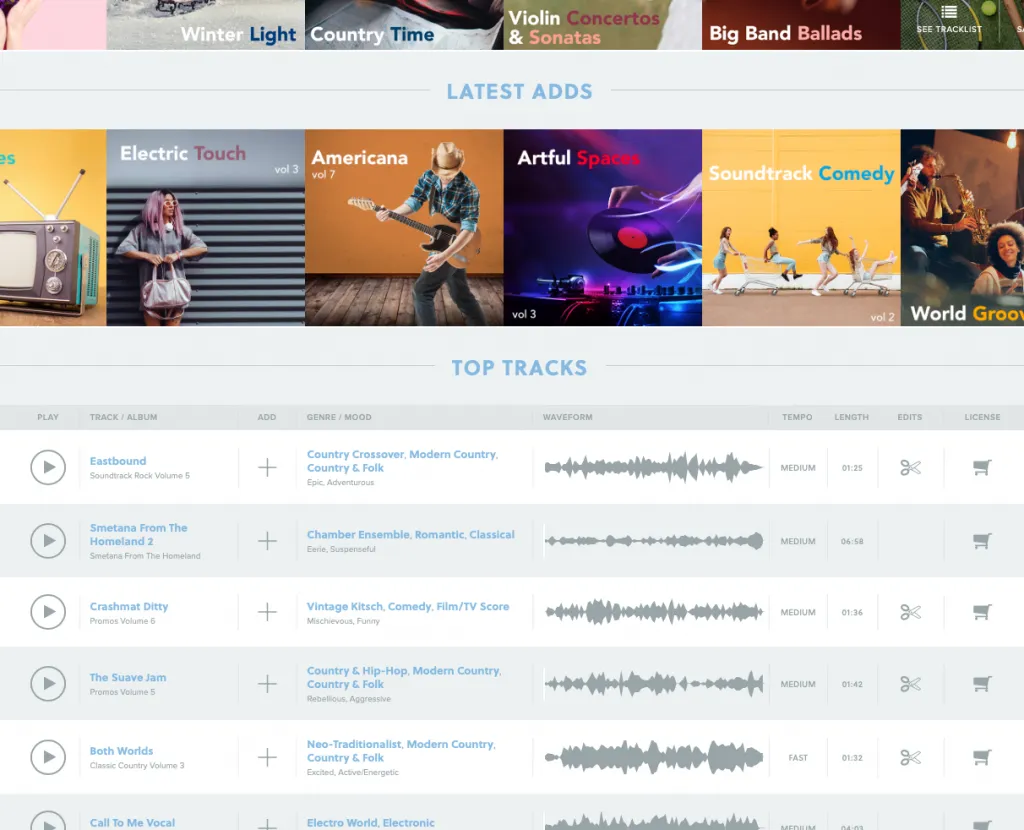Image resolution: width=1024 pixels, height=830 pixels.
Task: Open Smetana From The Homeland 2 title link
Action: (x=138, y=534)
